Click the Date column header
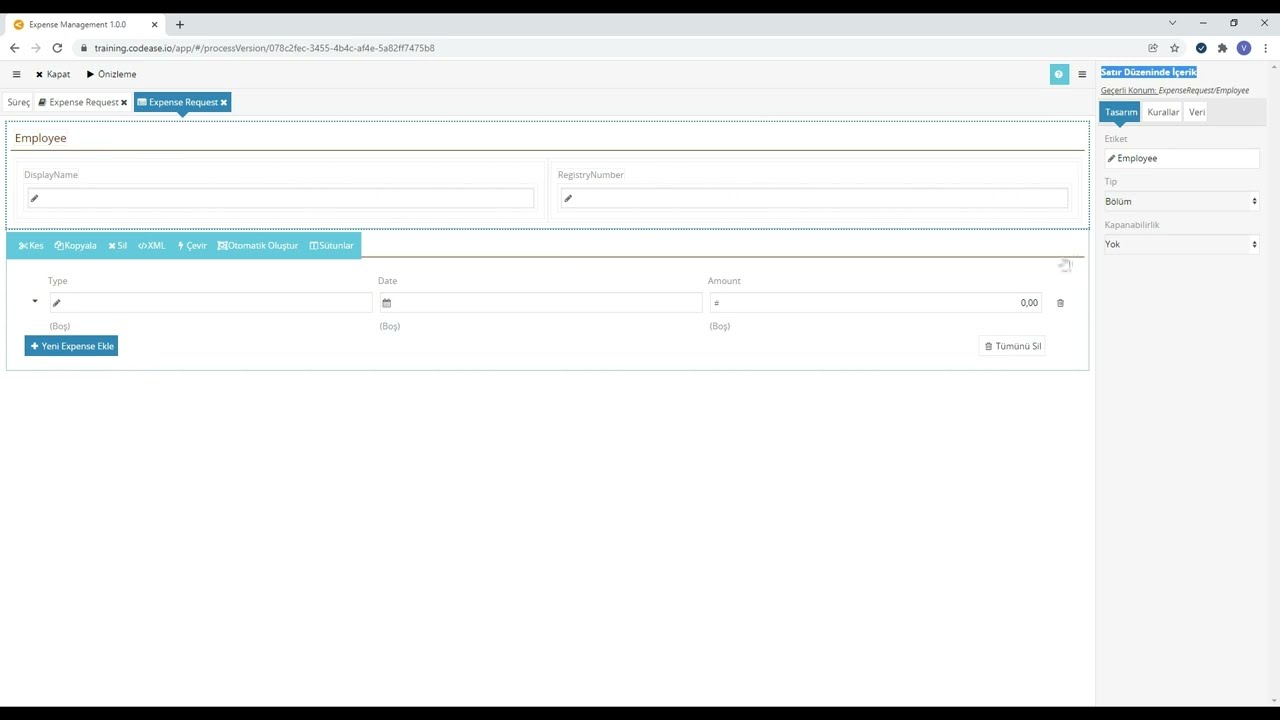The width and height of the screenshot is (1280, 720). [x=387, y=281]
